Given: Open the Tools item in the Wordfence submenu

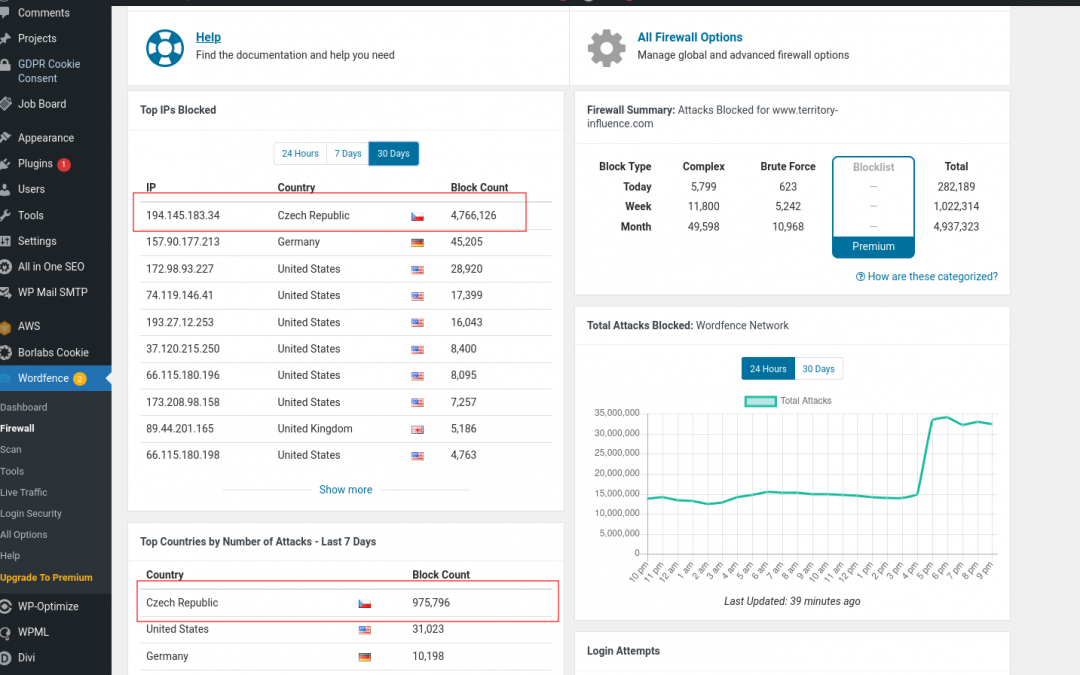Looking at the screenshot, I should coord(12,471).
